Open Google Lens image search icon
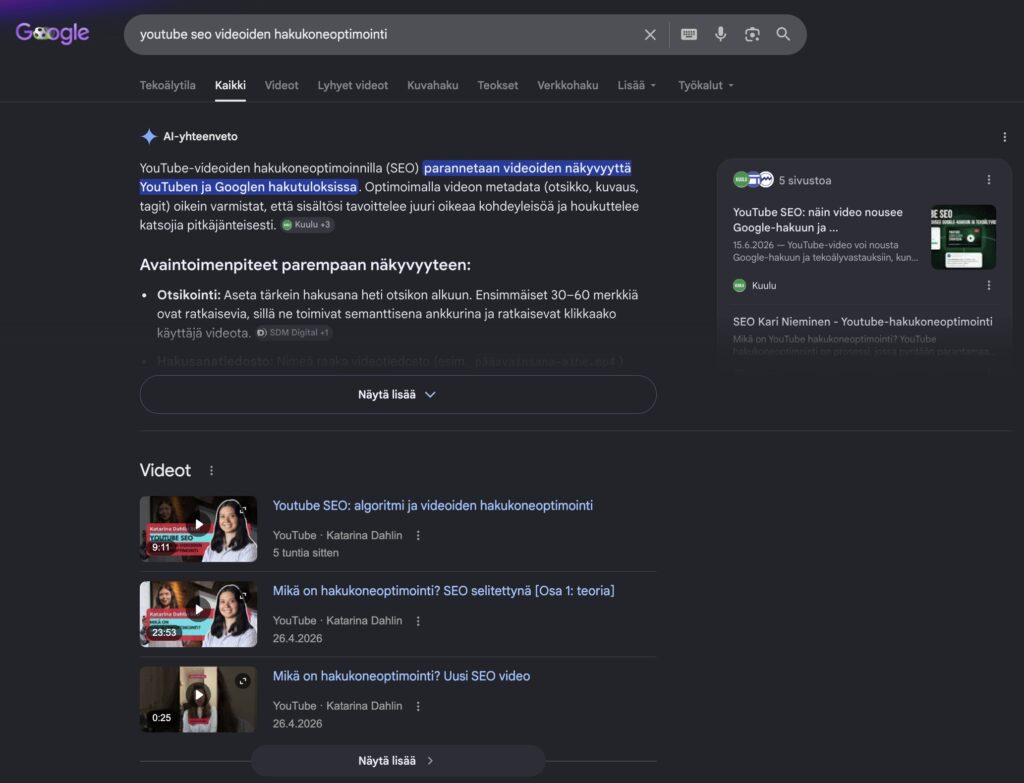The width and height of the screenshot is (1024, 783). click(x=752, y=35)
